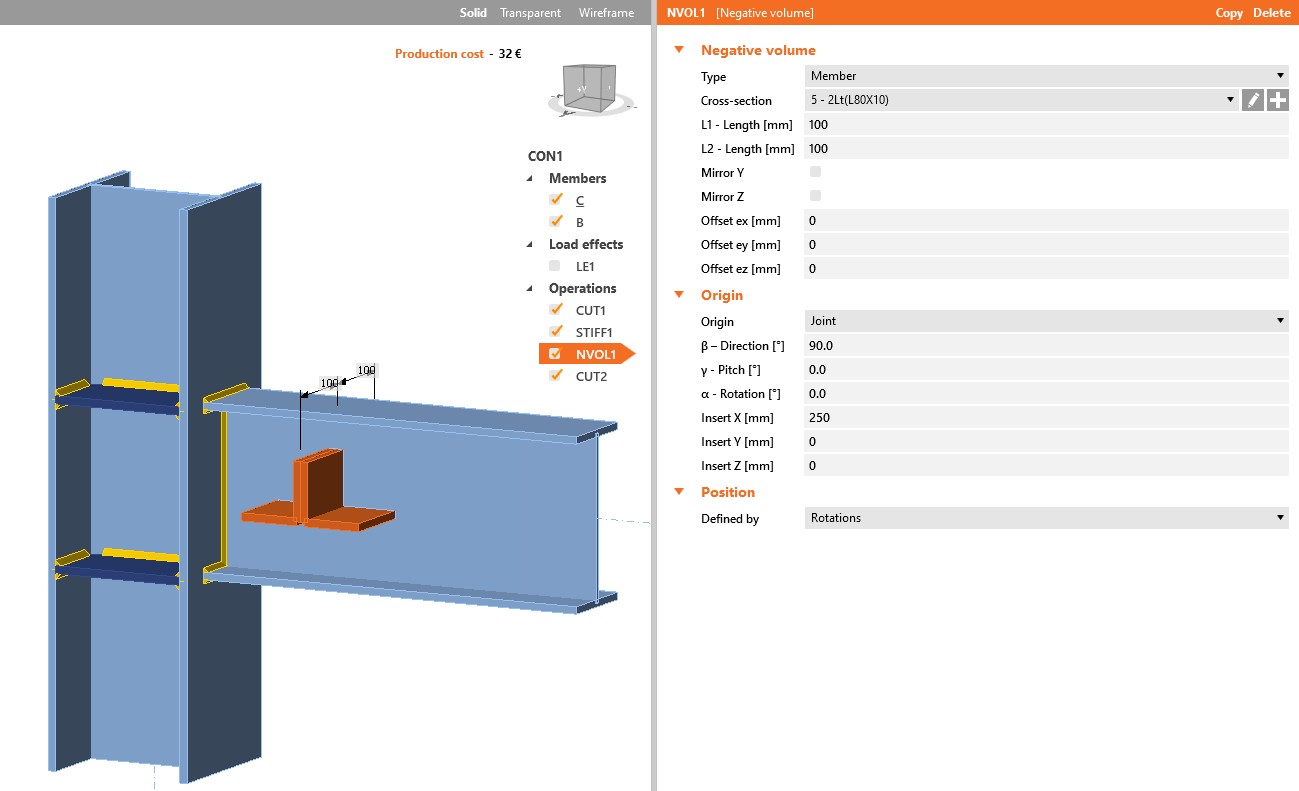Click Delete to remove NVOL1
This screenshot has height=791, width=1299.
coord(1272,13)
